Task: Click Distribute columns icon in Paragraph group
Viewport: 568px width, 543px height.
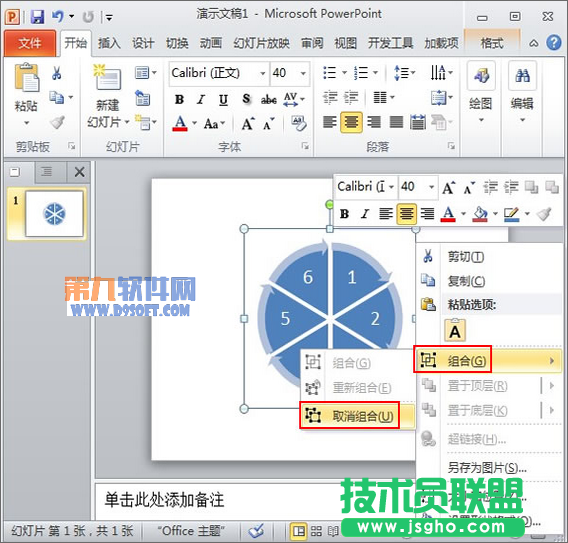Action: [418, 122]
